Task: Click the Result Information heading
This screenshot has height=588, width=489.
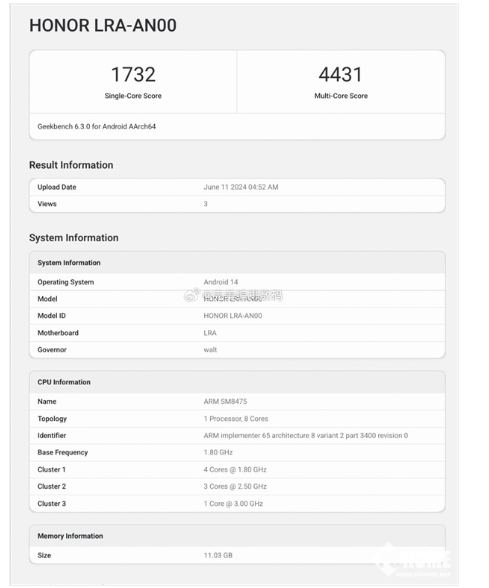Action: [71, 165]
